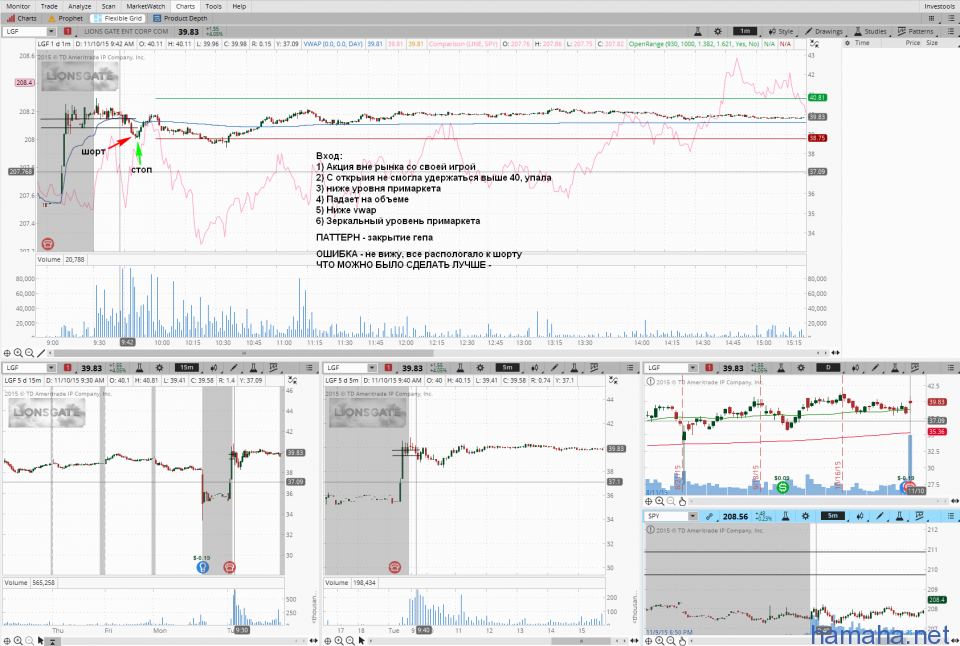Open the Tools tab

tap(213, 6)
